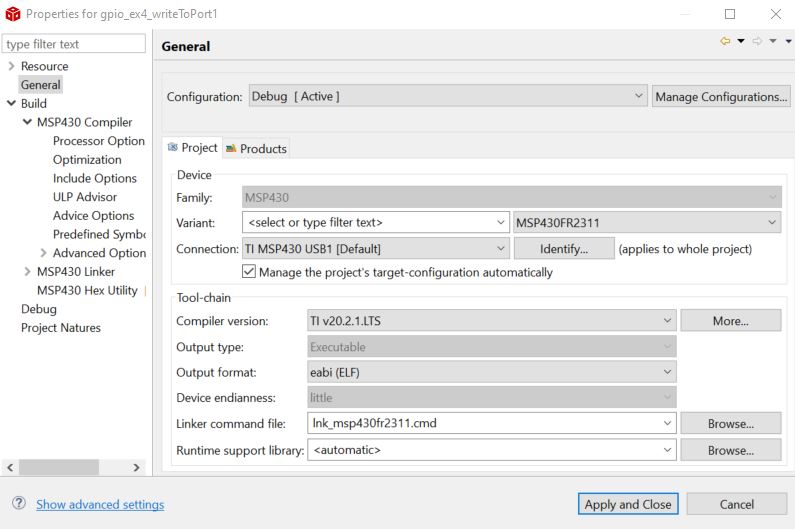The height and width of the screenshot is (529, 795).
Task: Click the red cube title bar icon
Action: click(x=13, y=14)
